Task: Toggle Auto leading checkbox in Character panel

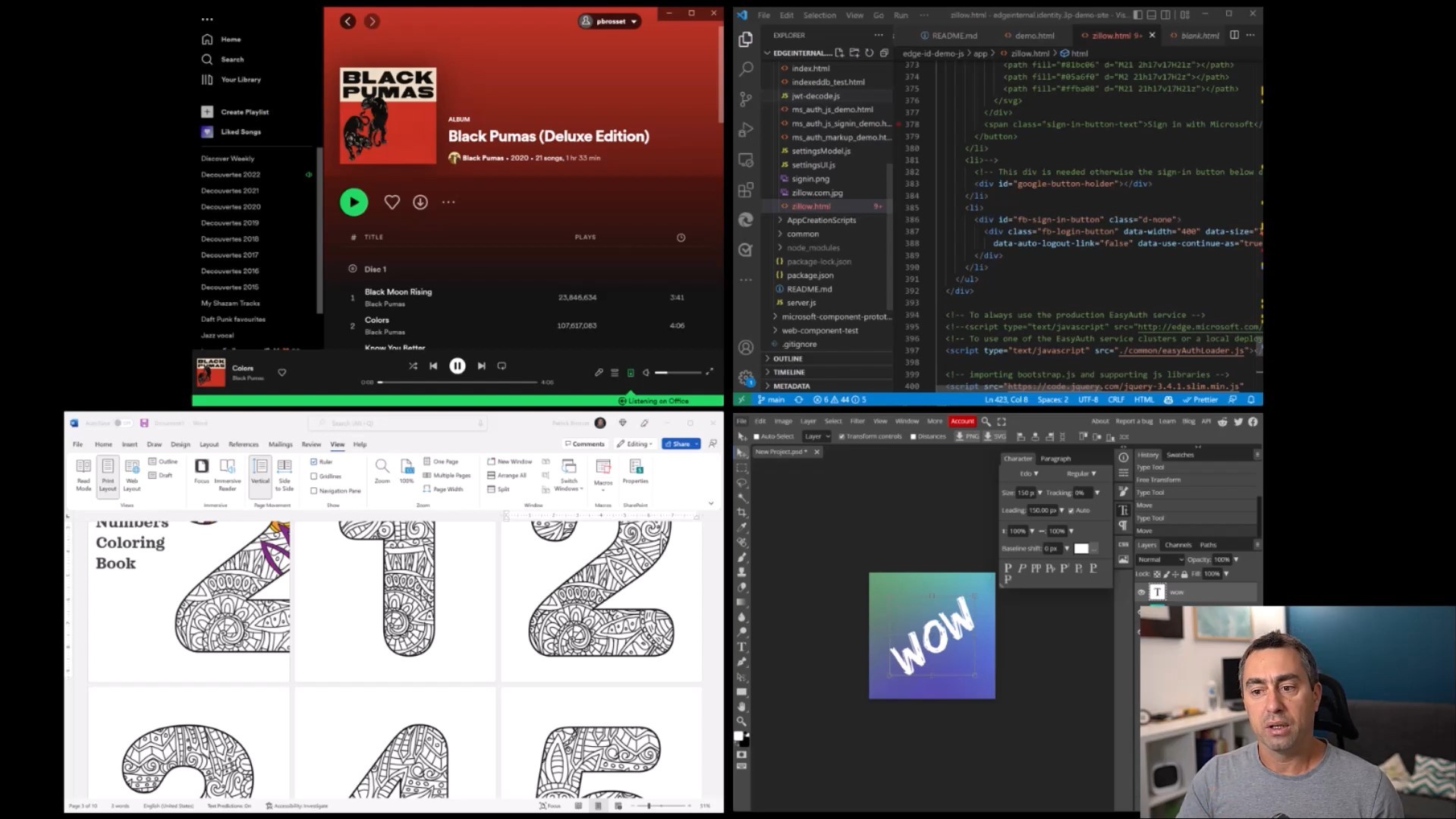Action: click(1071, 511)
